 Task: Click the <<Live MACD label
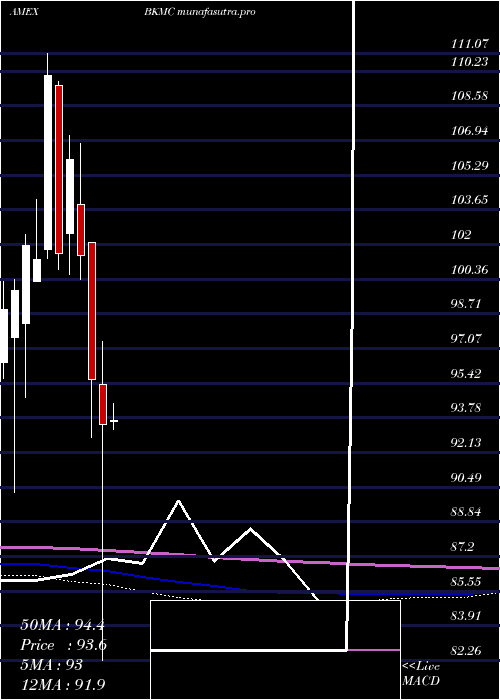(x=421, y=674)
